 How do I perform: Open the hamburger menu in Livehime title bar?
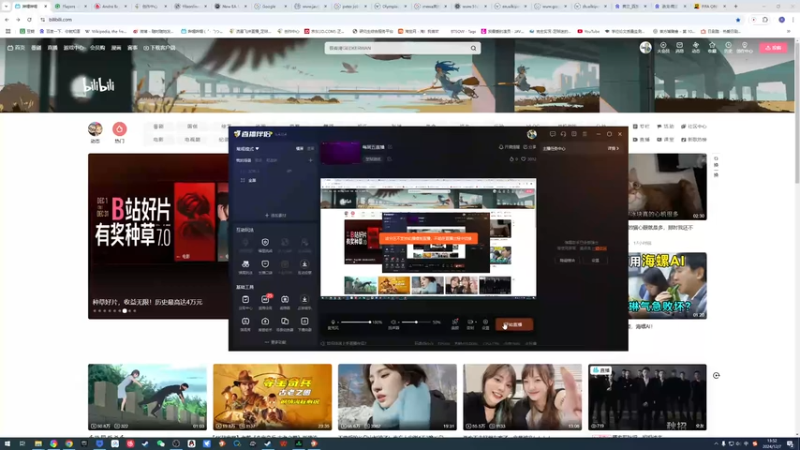[x=585, y=134]
